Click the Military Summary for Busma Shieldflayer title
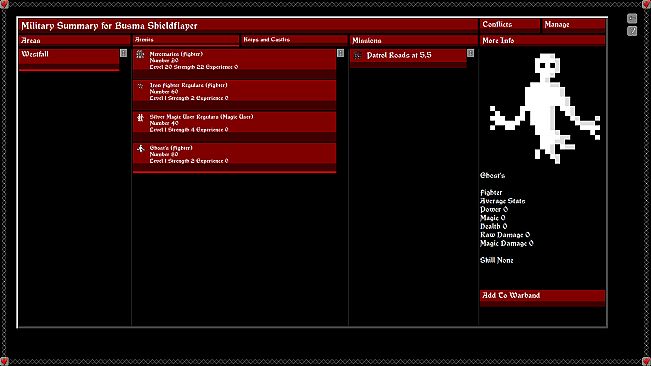The height and width of the screenshot is (366, 651). click(109, 26)
